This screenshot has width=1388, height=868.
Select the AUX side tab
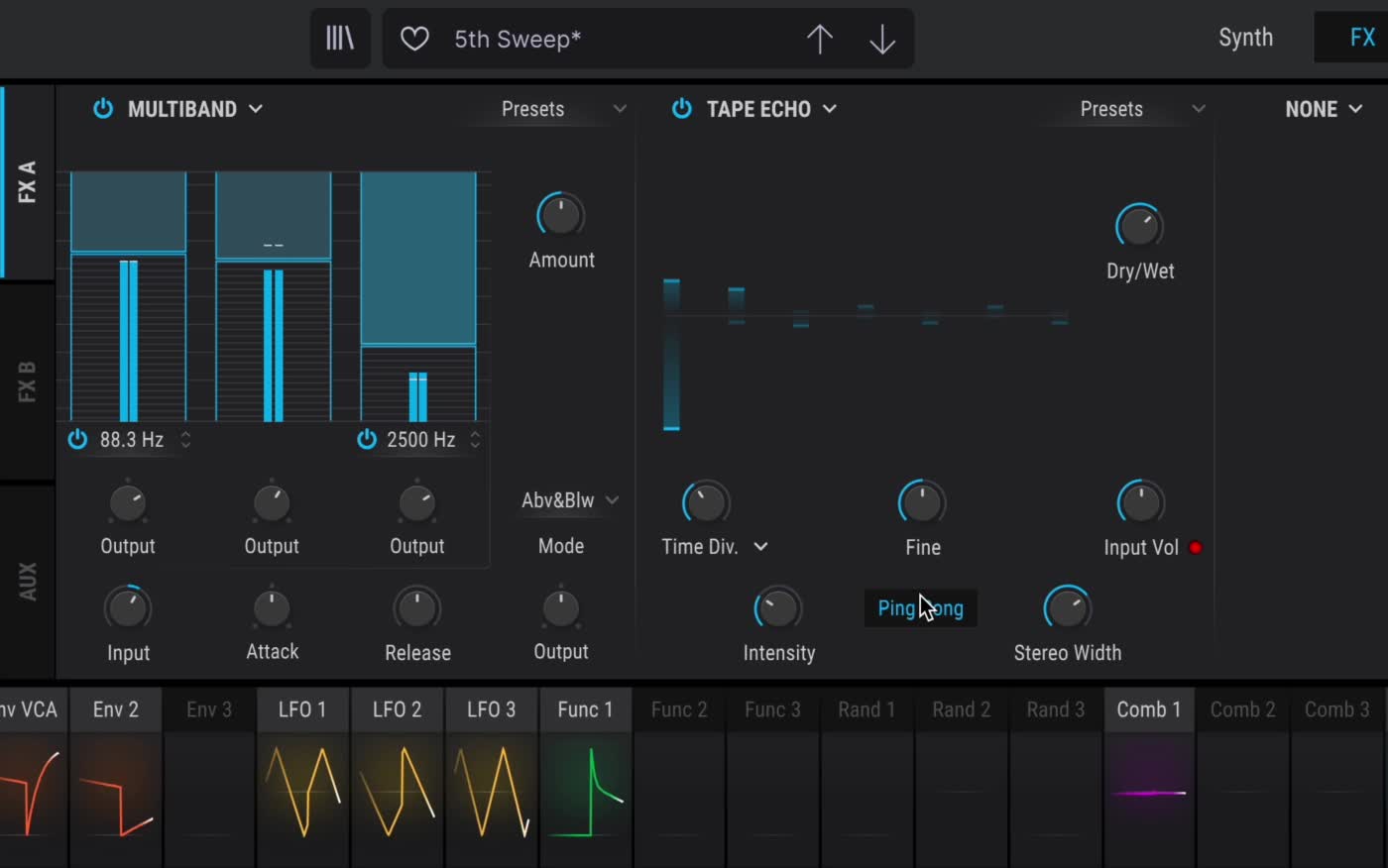(x=27, y=582)
